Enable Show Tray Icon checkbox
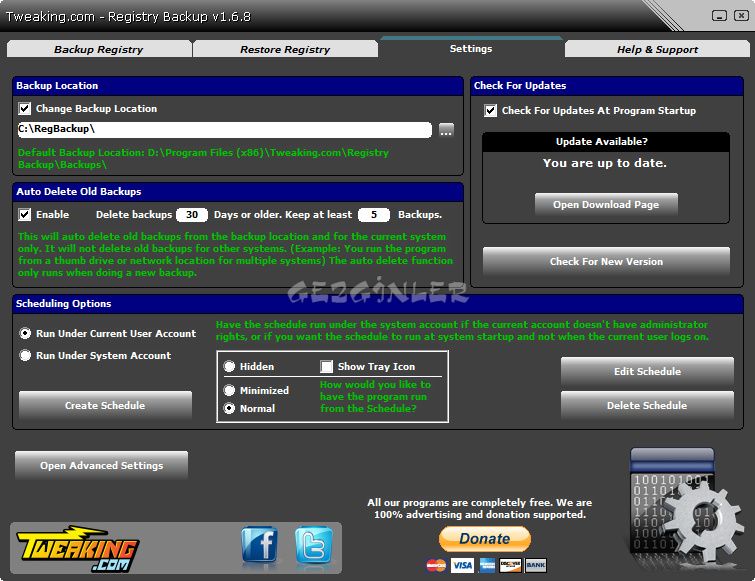The width and height of the screenshot is (755, 581). (x=326, y=367)
